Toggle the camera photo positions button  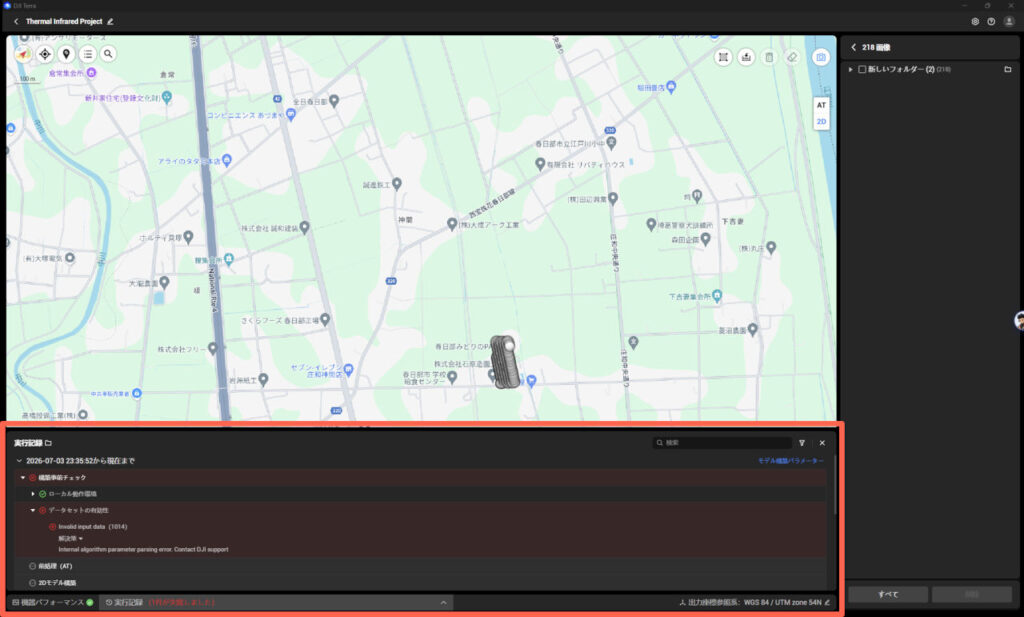821,57
